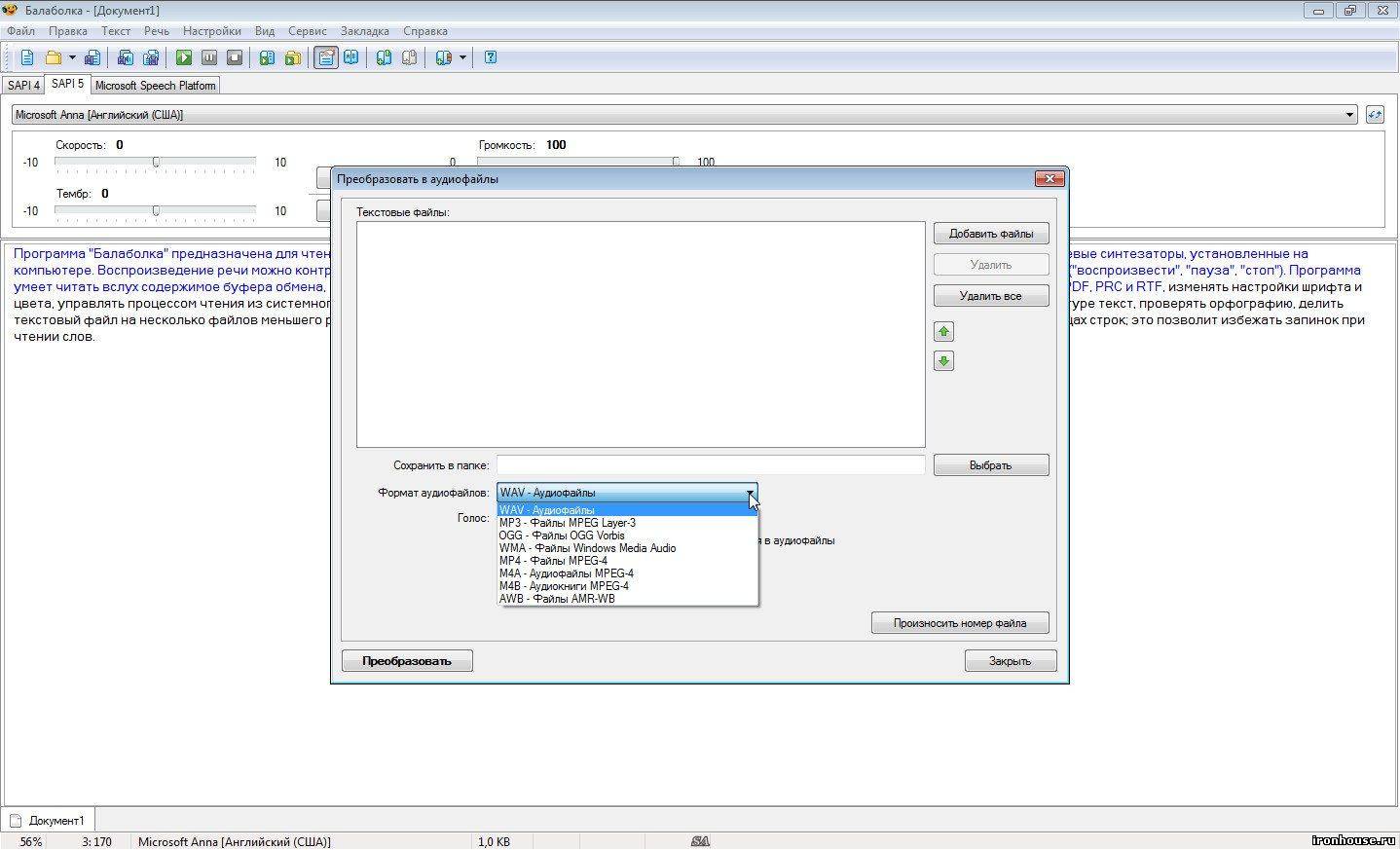Switch to Microsoft Speech Platform tab

(x=155, y=86)
